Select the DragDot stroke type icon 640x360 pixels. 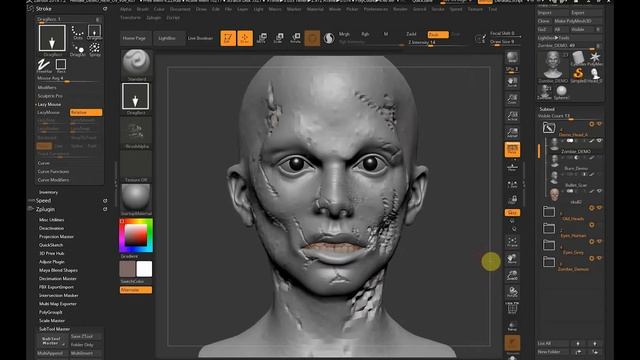click(x=78, y=50)
